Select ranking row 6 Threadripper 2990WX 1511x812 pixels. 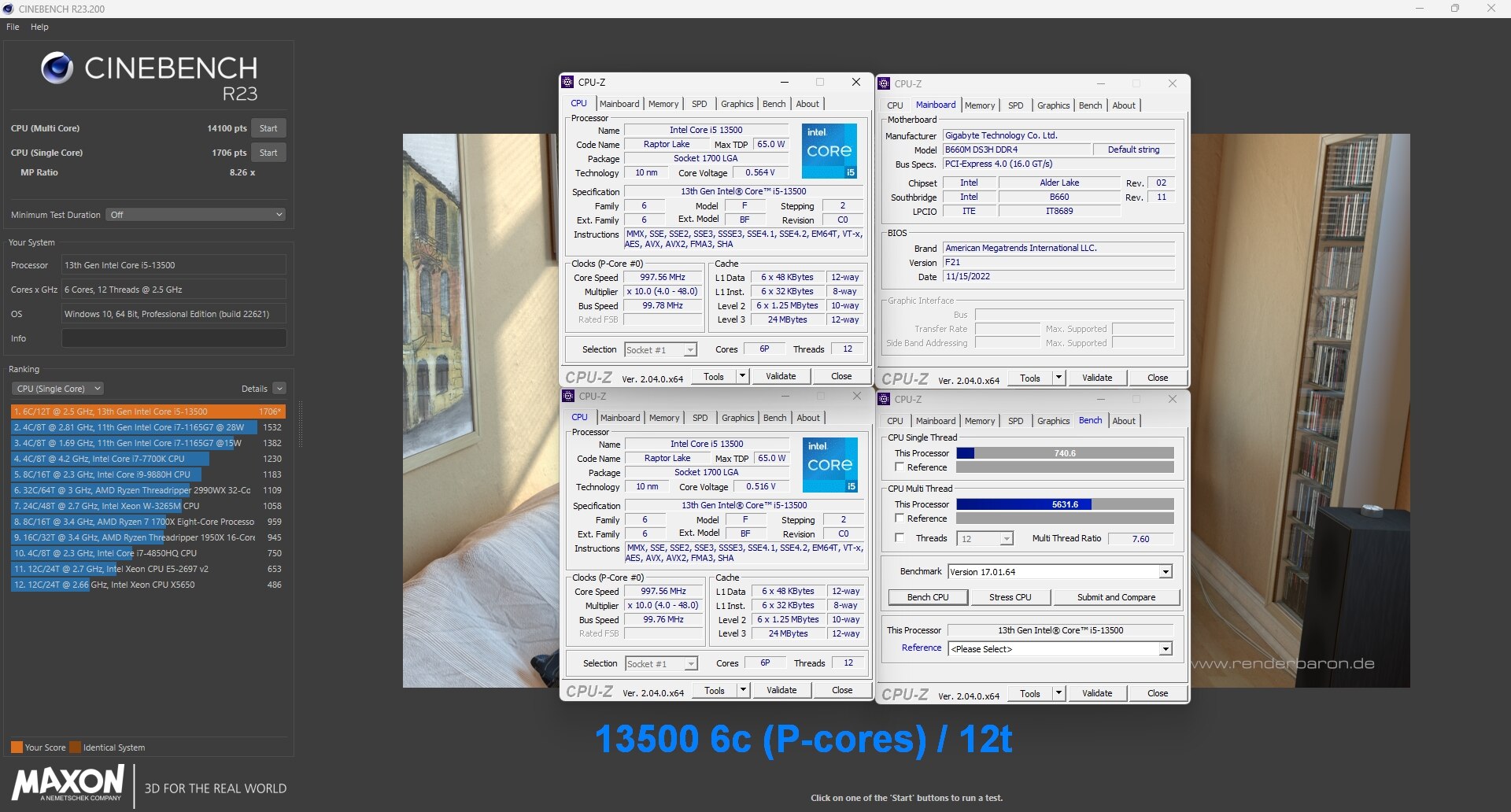point(148,490)
